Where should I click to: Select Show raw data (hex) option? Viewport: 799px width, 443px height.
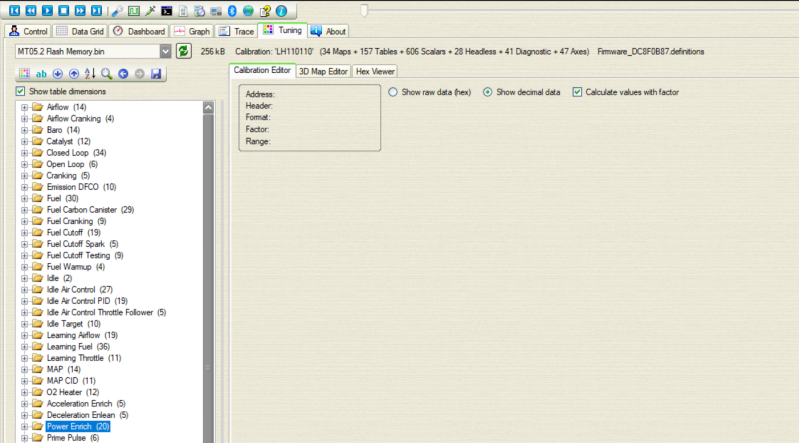[393, 92]
